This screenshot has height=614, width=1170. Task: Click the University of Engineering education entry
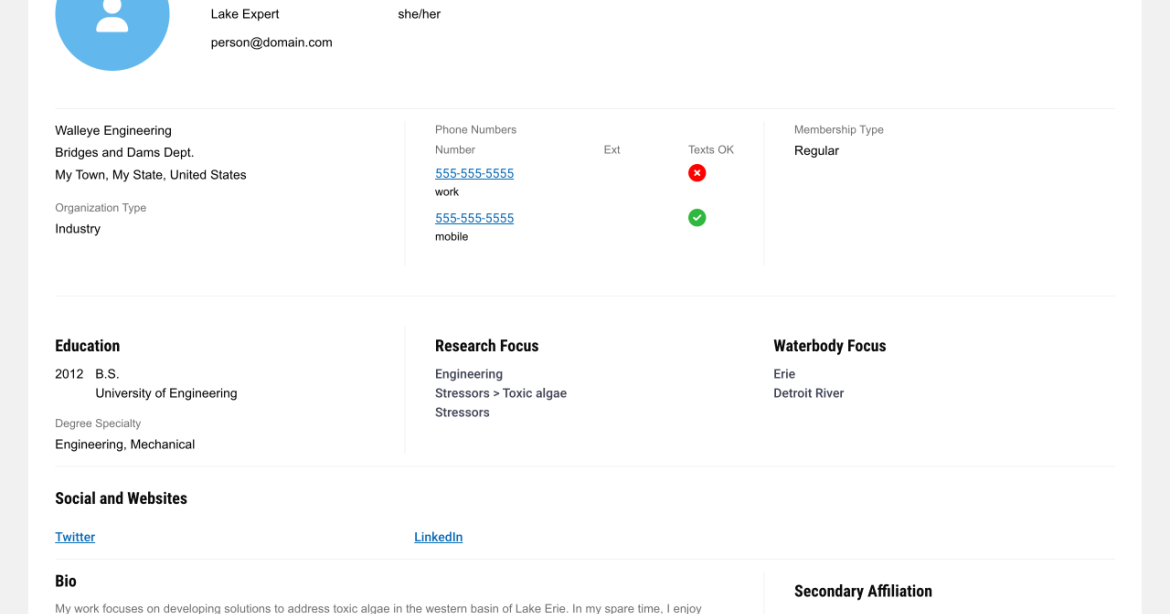click(x=166, y=394)
